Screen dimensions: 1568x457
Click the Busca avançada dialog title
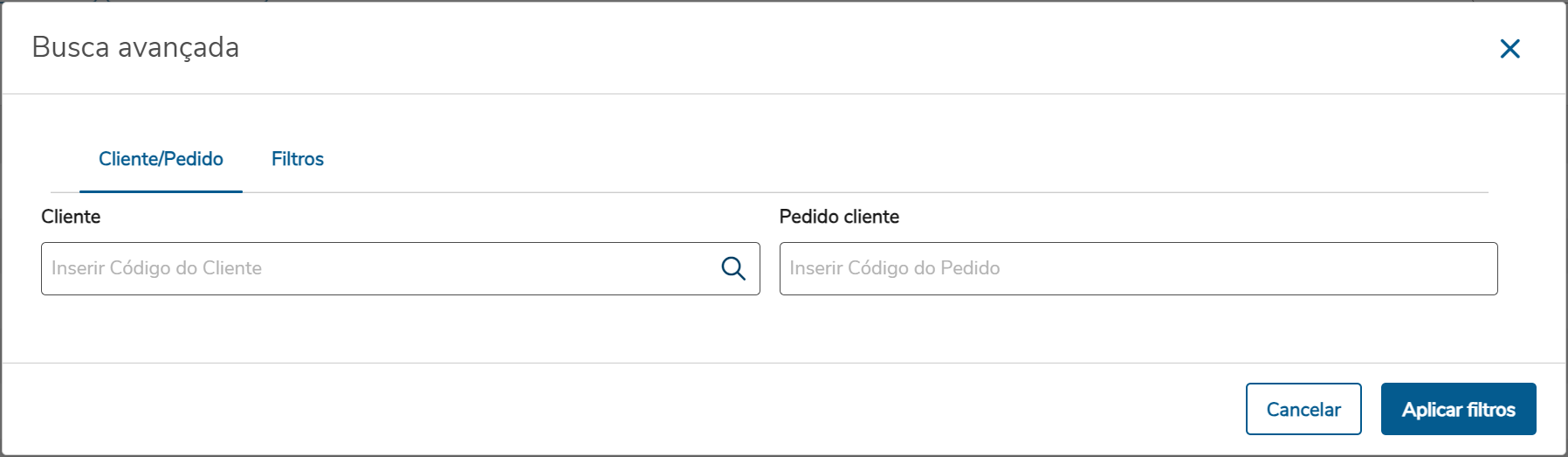135,47
